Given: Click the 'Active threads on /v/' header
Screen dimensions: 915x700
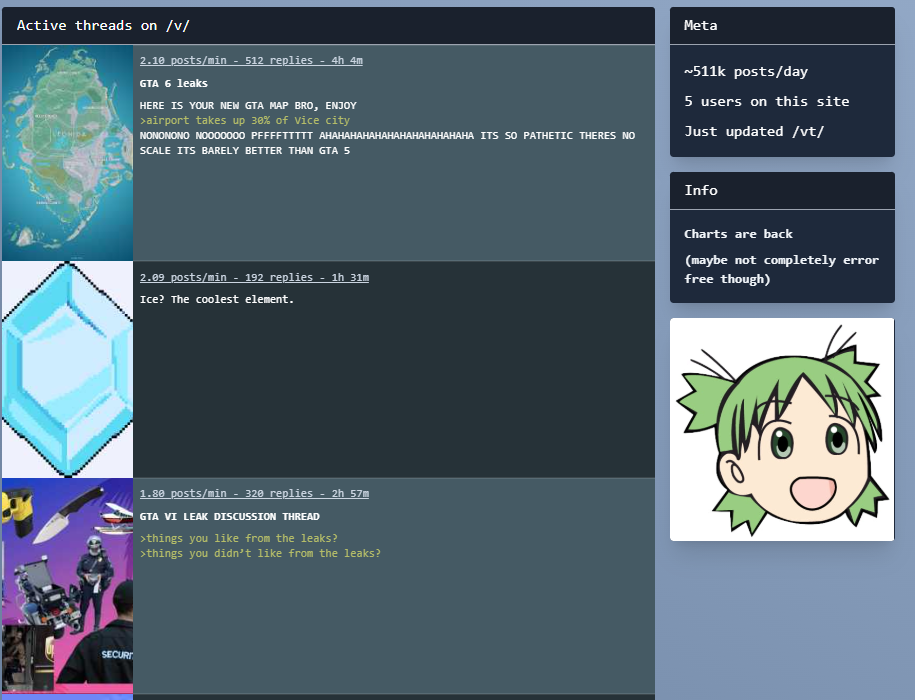Looking at the screenshot, I should click(329, 26).
